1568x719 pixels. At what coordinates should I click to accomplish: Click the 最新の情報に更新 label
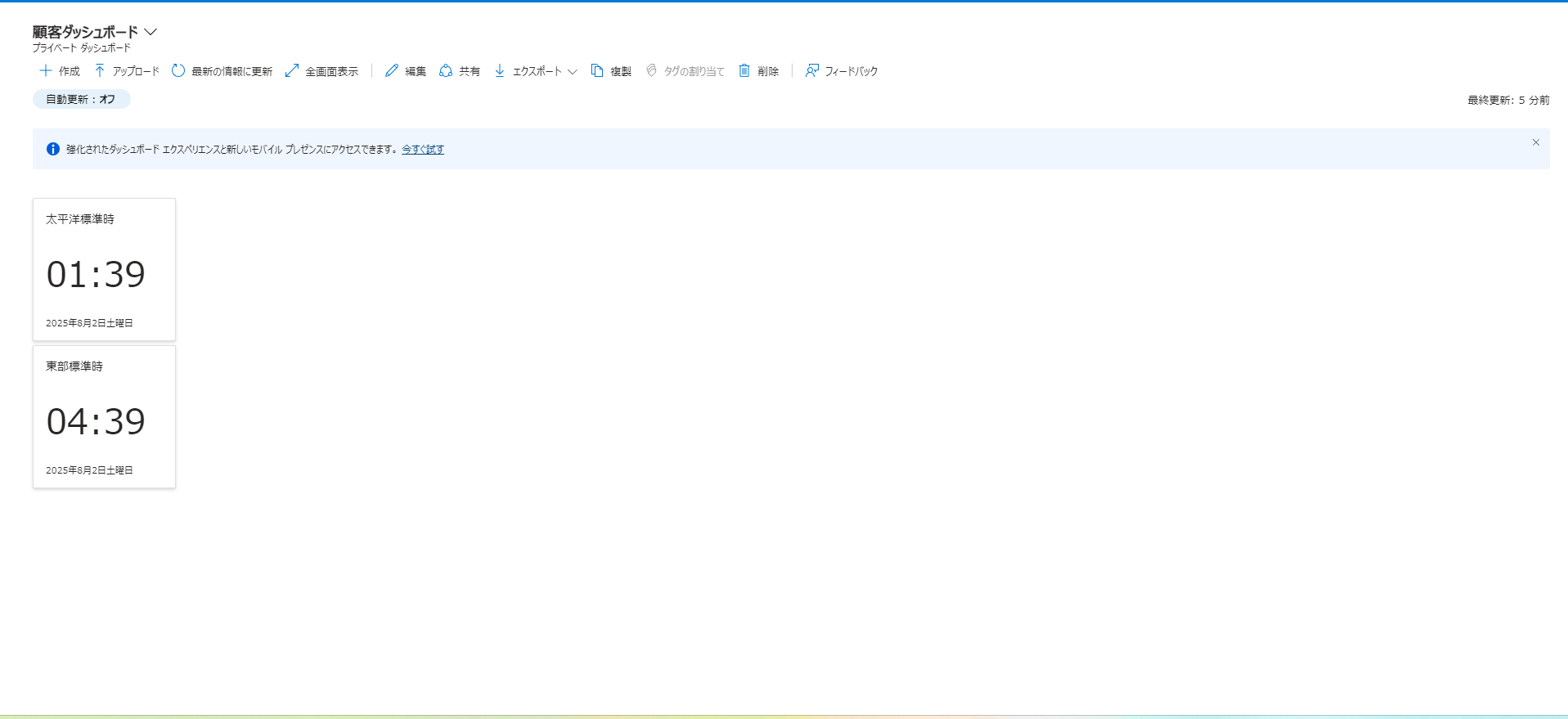231,72
